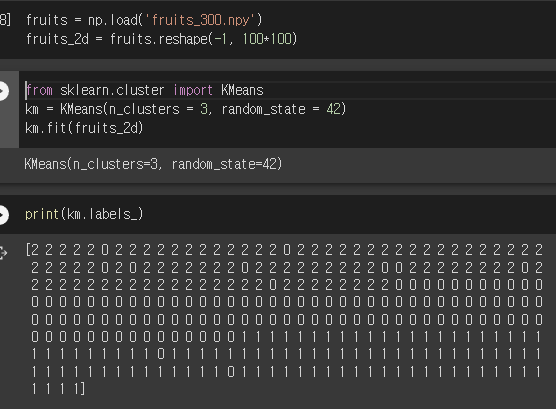Click the cell execution count ending in 8]
556x409 pixels.
[x=5, y=20]
